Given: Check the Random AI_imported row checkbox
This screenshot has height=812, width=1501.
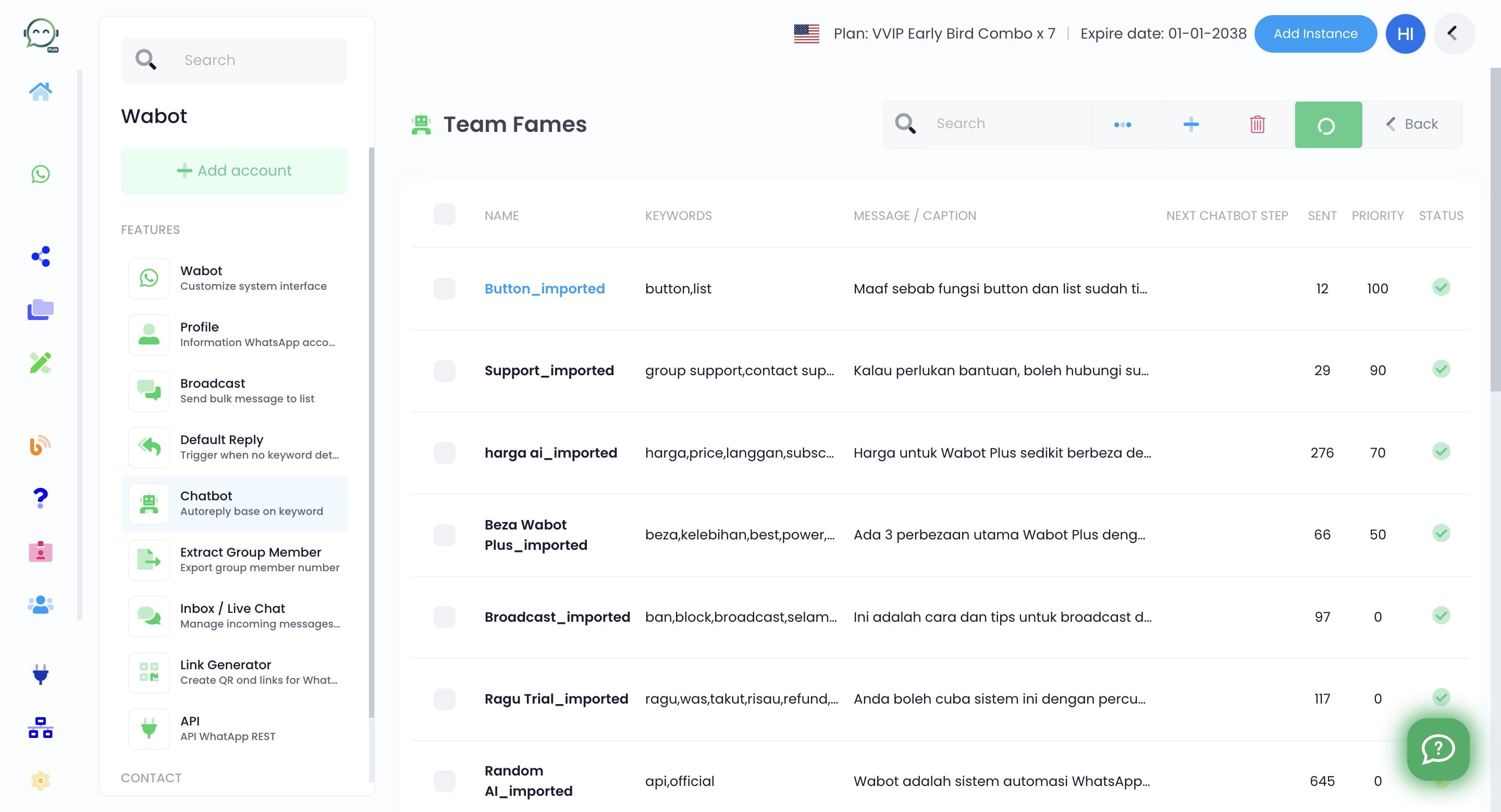Looking at the screenshot, I should tap(444, 781).
